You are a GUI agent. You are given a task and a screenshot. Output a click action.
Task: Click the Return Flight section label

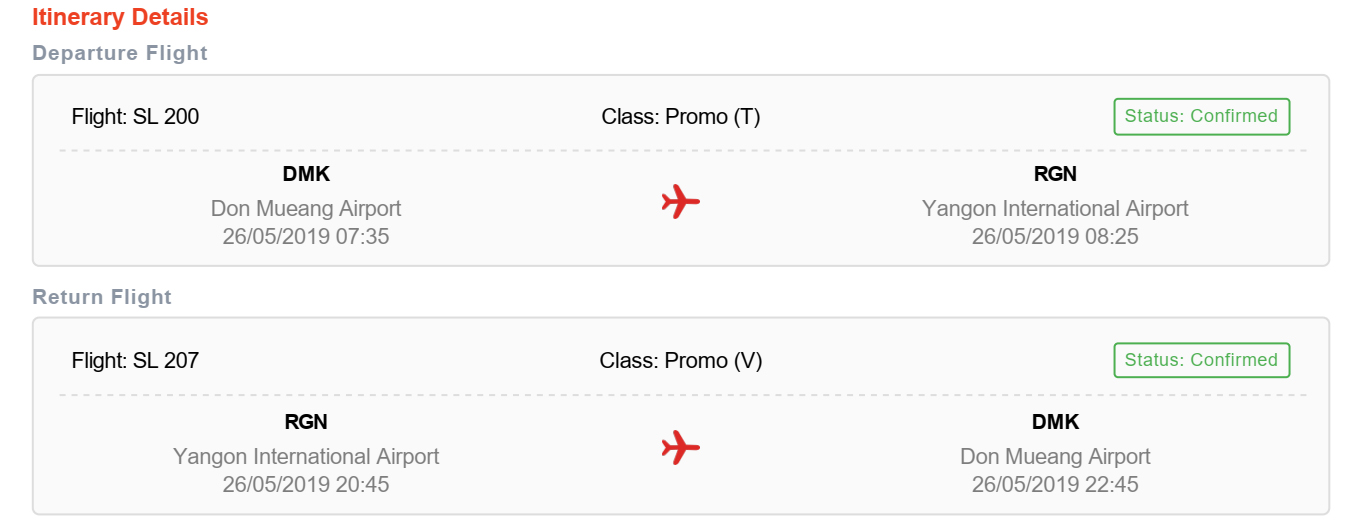pyautogui.click(x=102, y=297)
